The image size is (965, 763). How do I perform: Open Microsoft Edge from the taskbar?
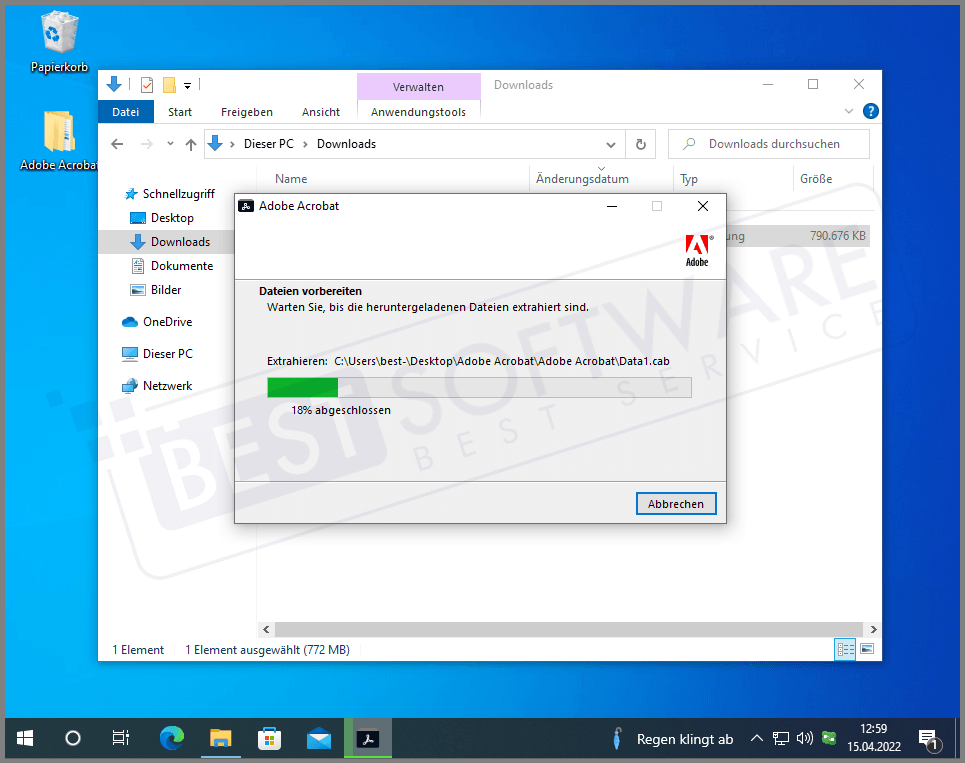tap(171, 738)
